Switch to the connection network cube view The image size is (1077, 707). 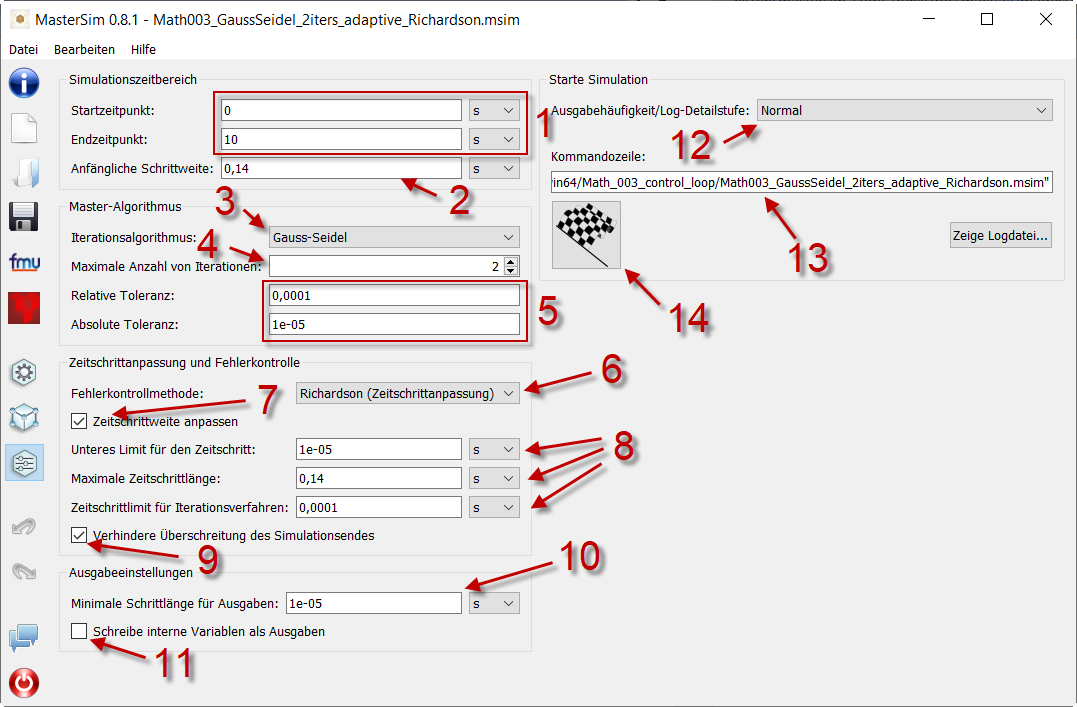coord(24,417)
